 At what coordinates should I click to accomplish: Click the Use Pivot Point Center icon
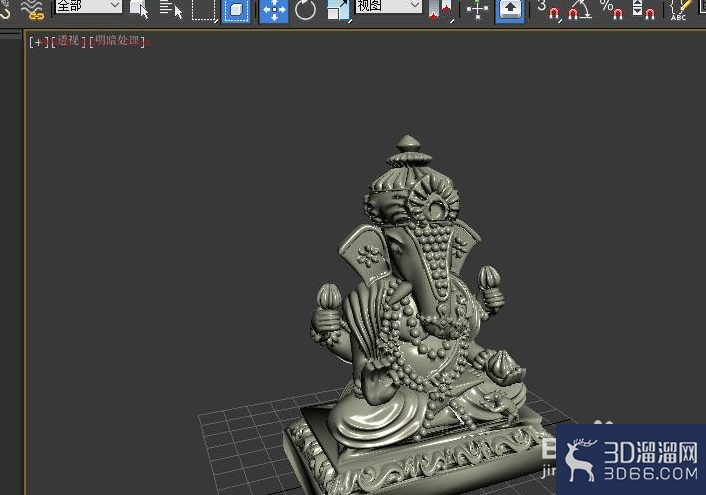tap(440, 10)
